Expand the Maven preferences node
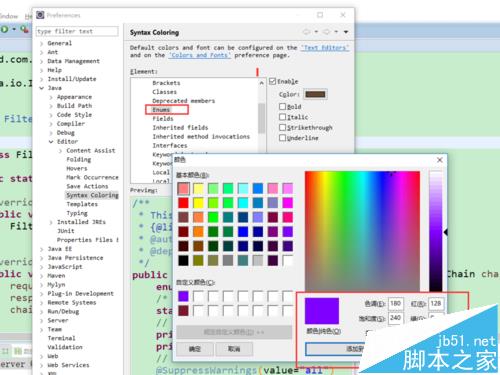 (42, 276)
